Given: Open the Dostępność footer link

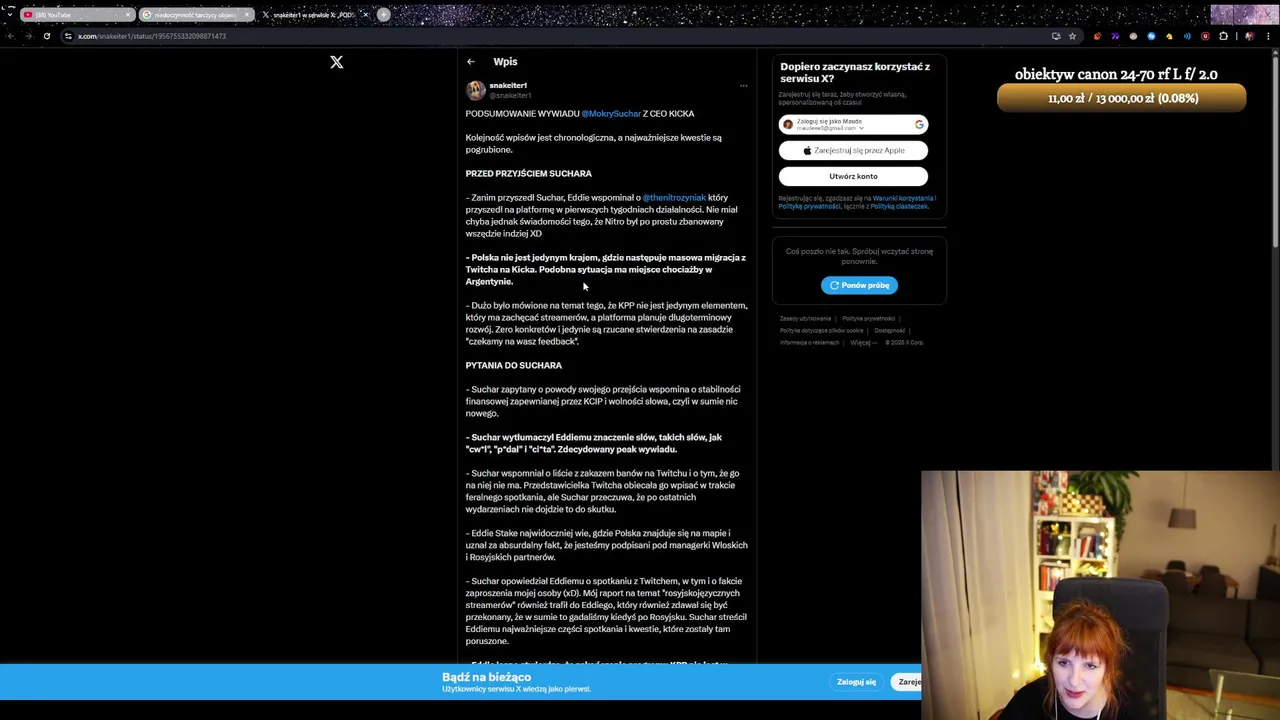Looking at the screenshot, I should click(889, 331).
